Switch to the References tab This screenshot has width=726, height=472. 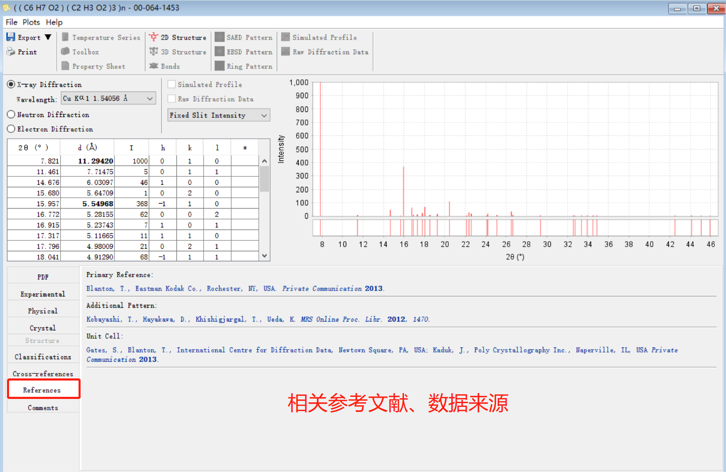[42, 390]
